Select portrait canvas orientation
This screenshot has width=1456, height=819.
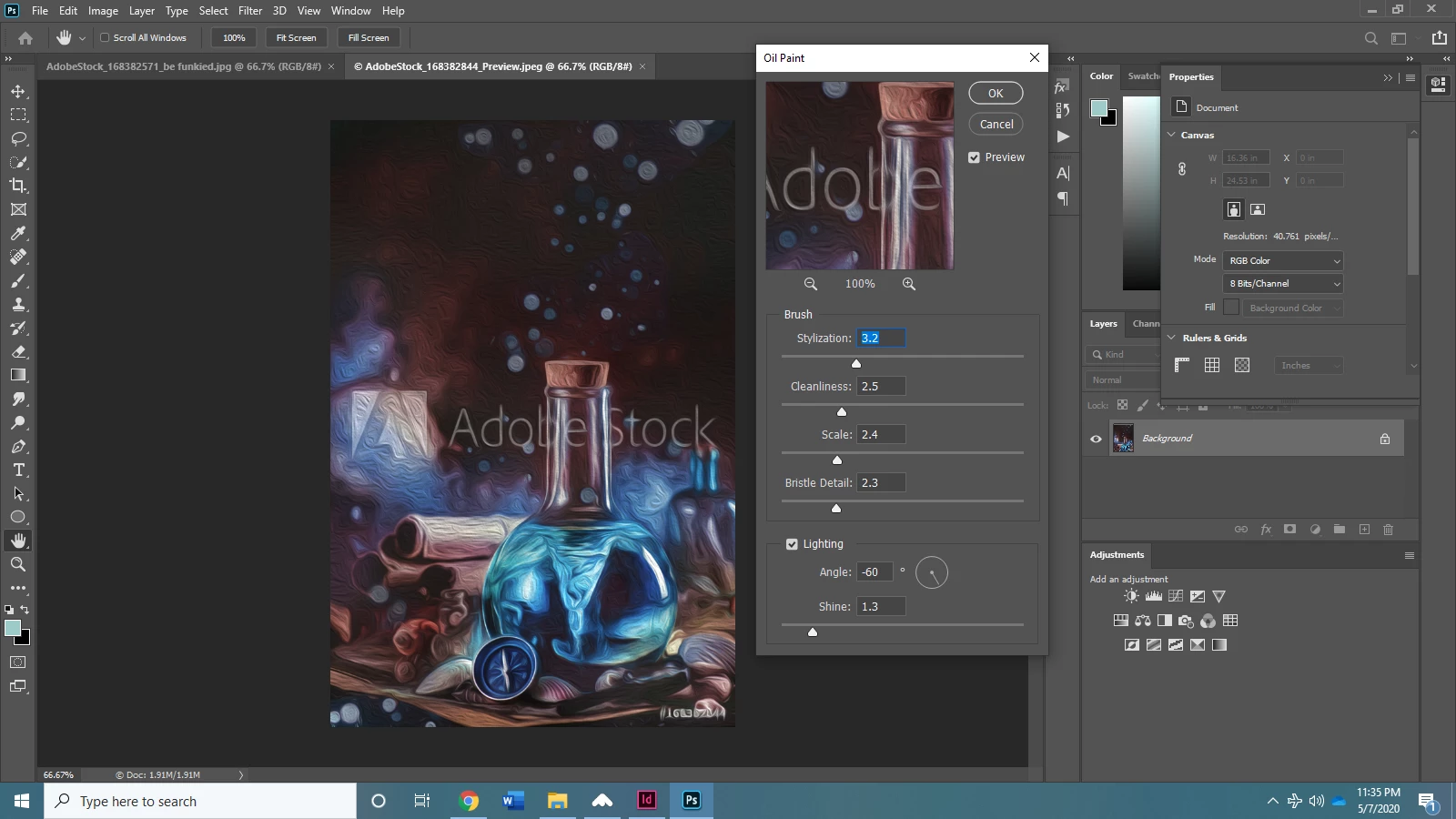coord(1234,209)
